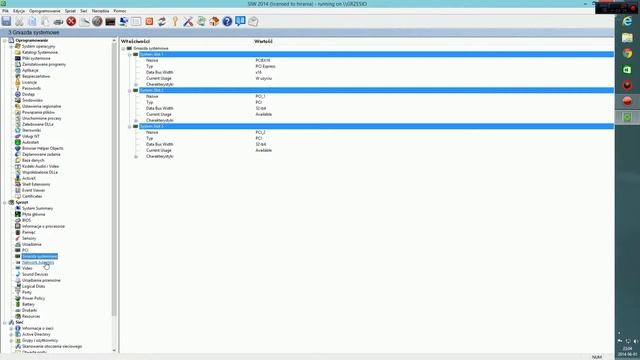Open the Oprogramowanie menu

click(44, 11)
